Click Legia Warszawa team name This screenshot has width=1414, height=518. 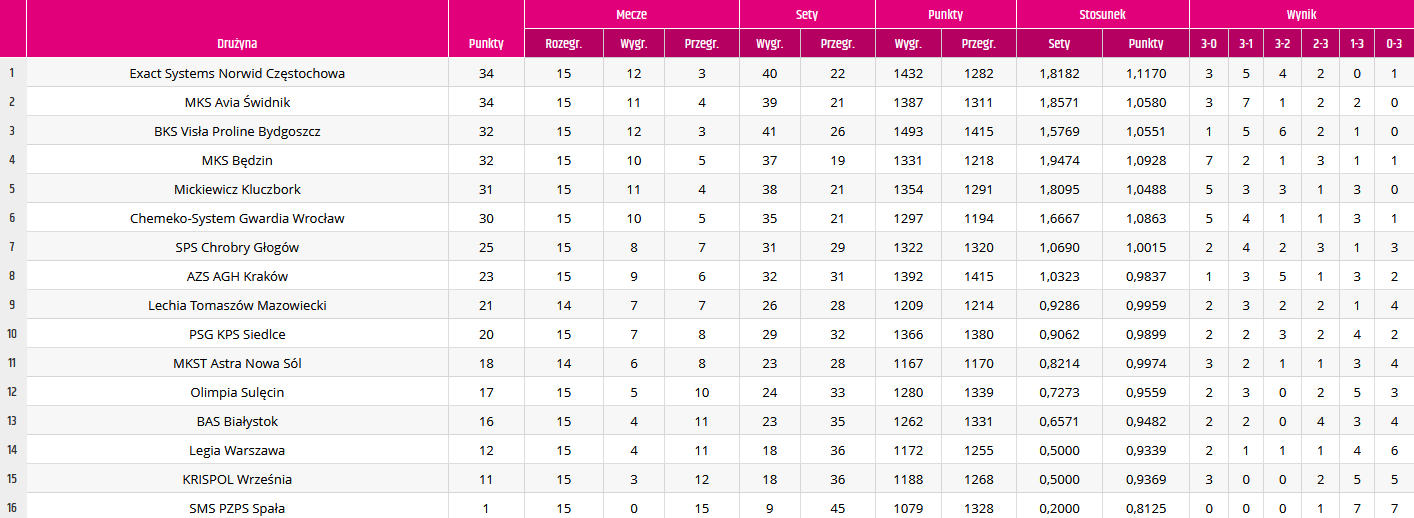pyautogui.click(x=237, y=450)
